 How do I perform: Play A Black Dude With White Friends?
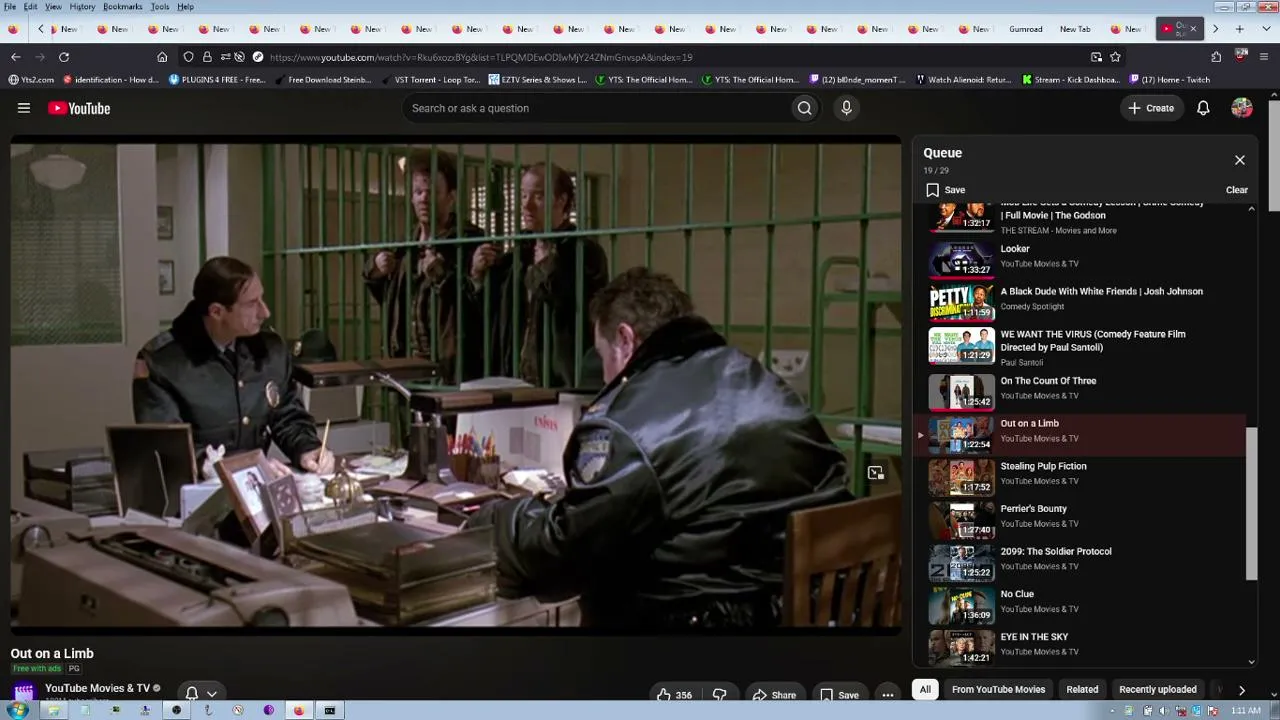[1102, 292]
